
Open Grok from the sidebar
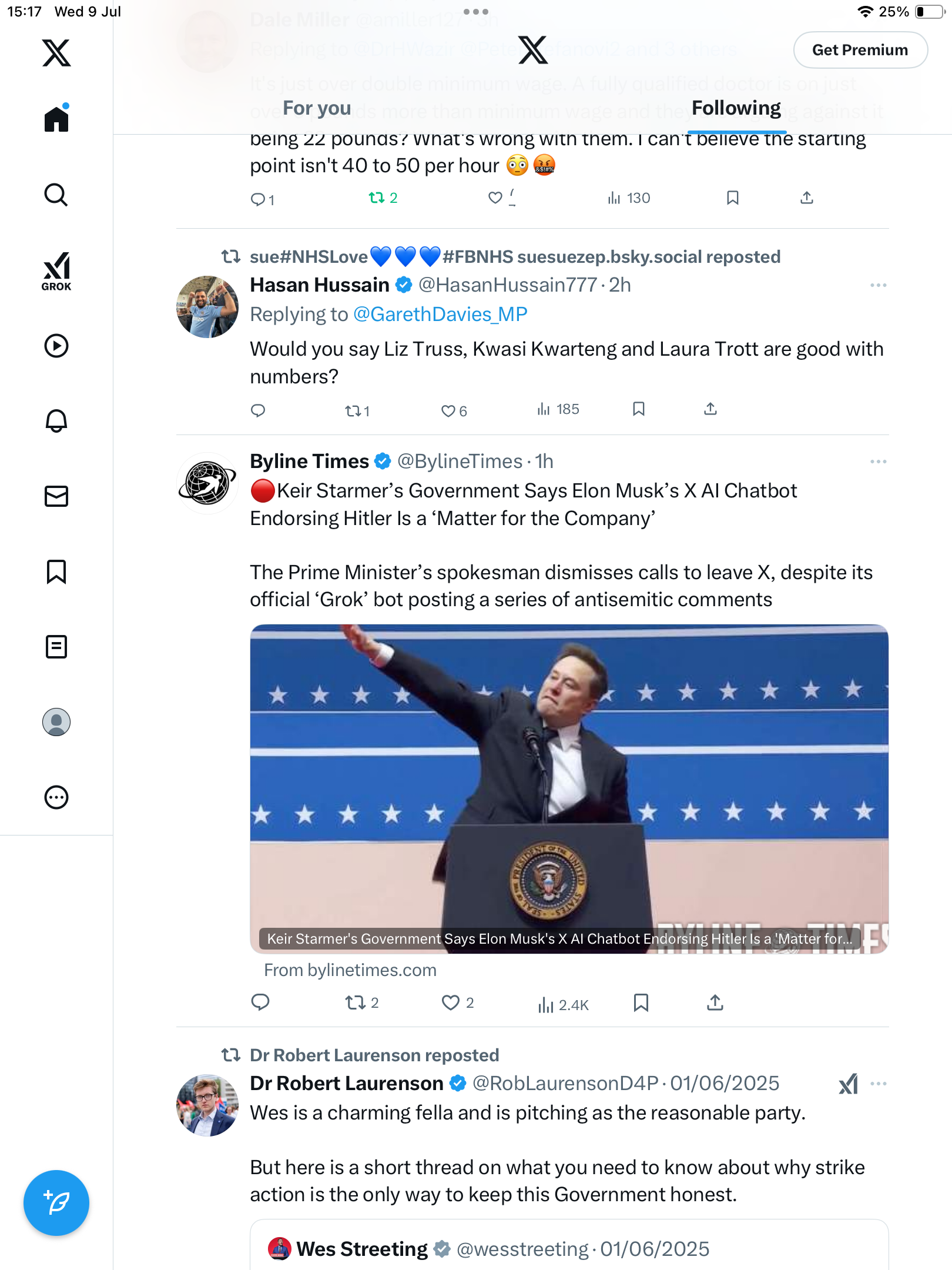point(56,272)
